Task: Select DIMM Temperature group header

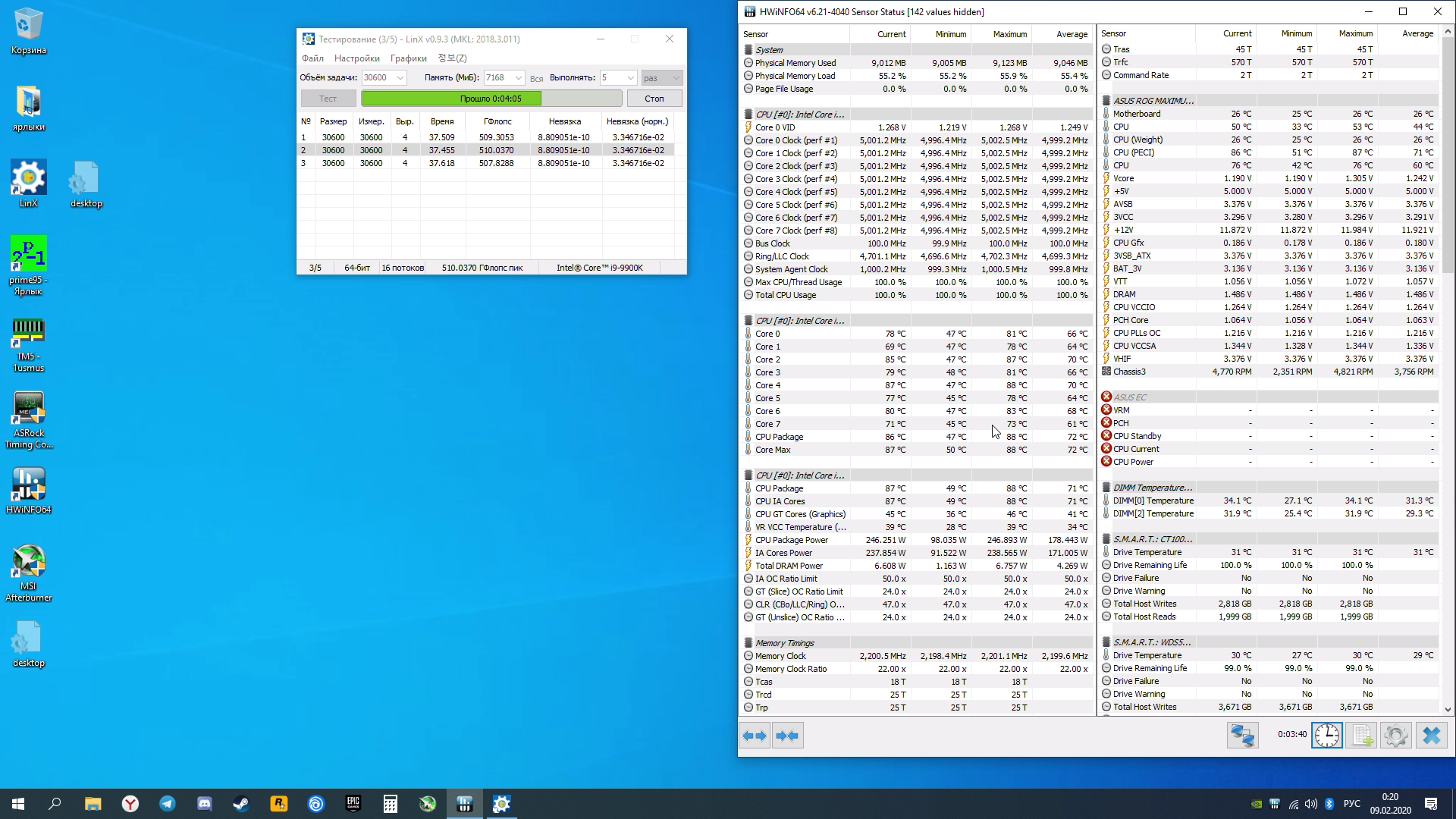Action: click(x=1269, y=488)
